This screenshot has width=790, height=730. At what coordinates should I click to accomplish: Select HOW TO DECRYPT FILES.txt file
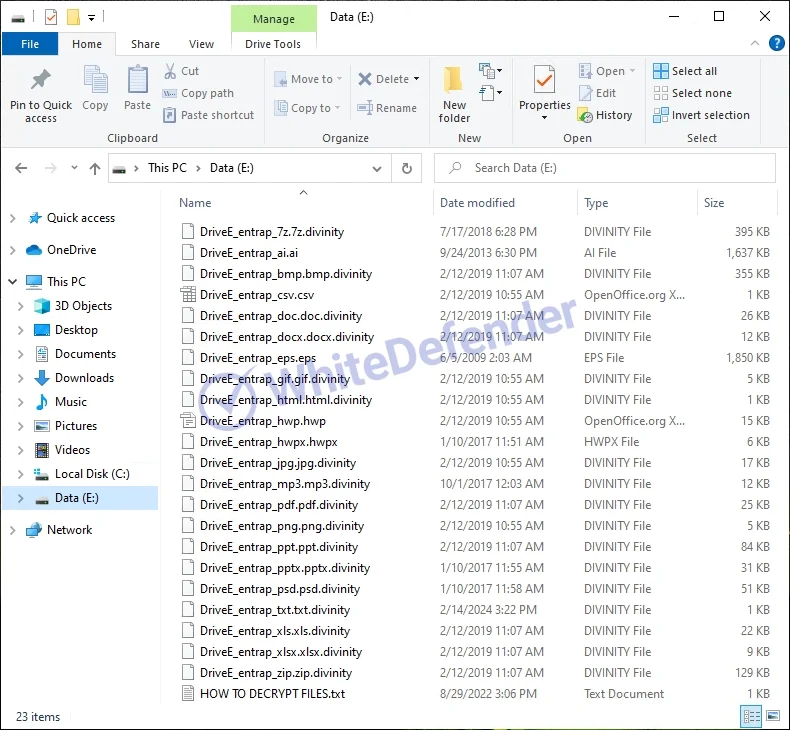[272, 694]
